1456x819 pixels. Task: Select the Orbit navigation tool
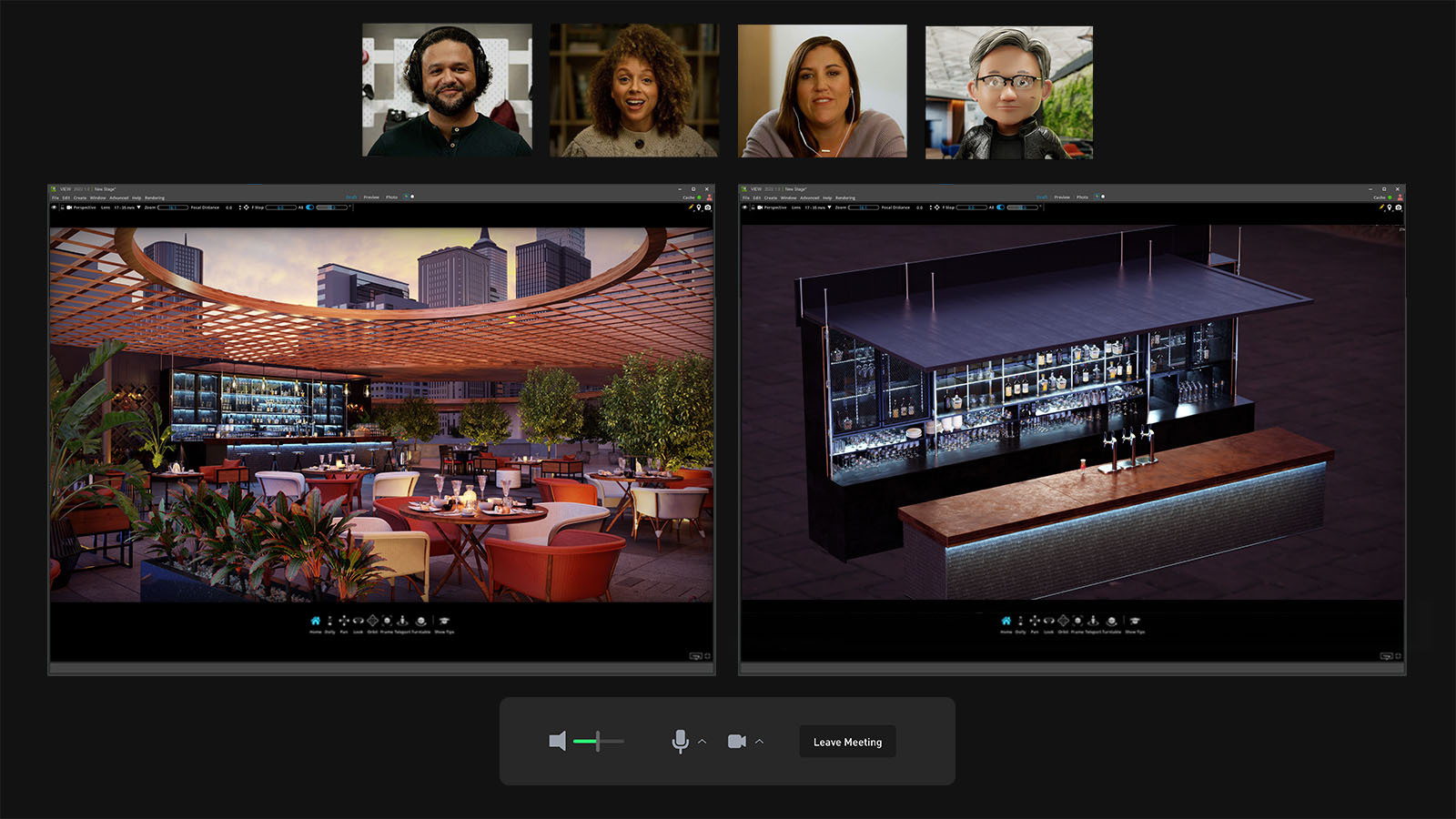tap(372, 621)
